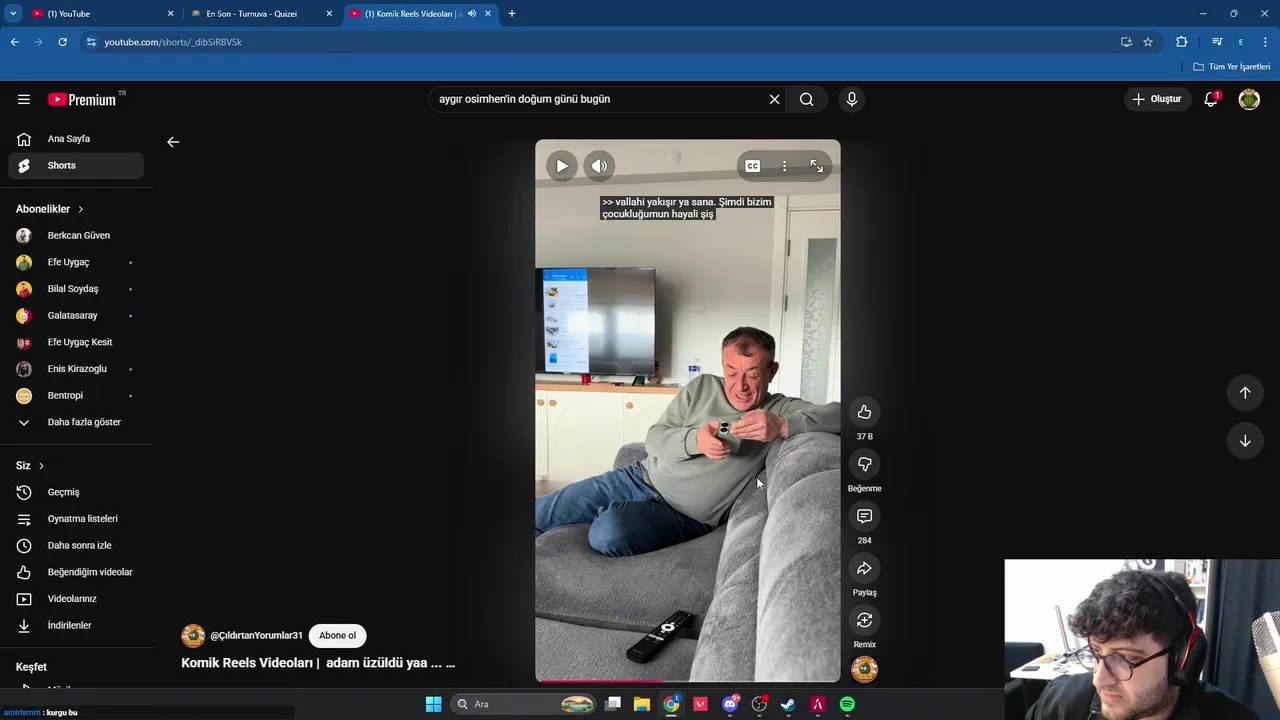Open Beğendiğim videolar

[x=76, y=572]
